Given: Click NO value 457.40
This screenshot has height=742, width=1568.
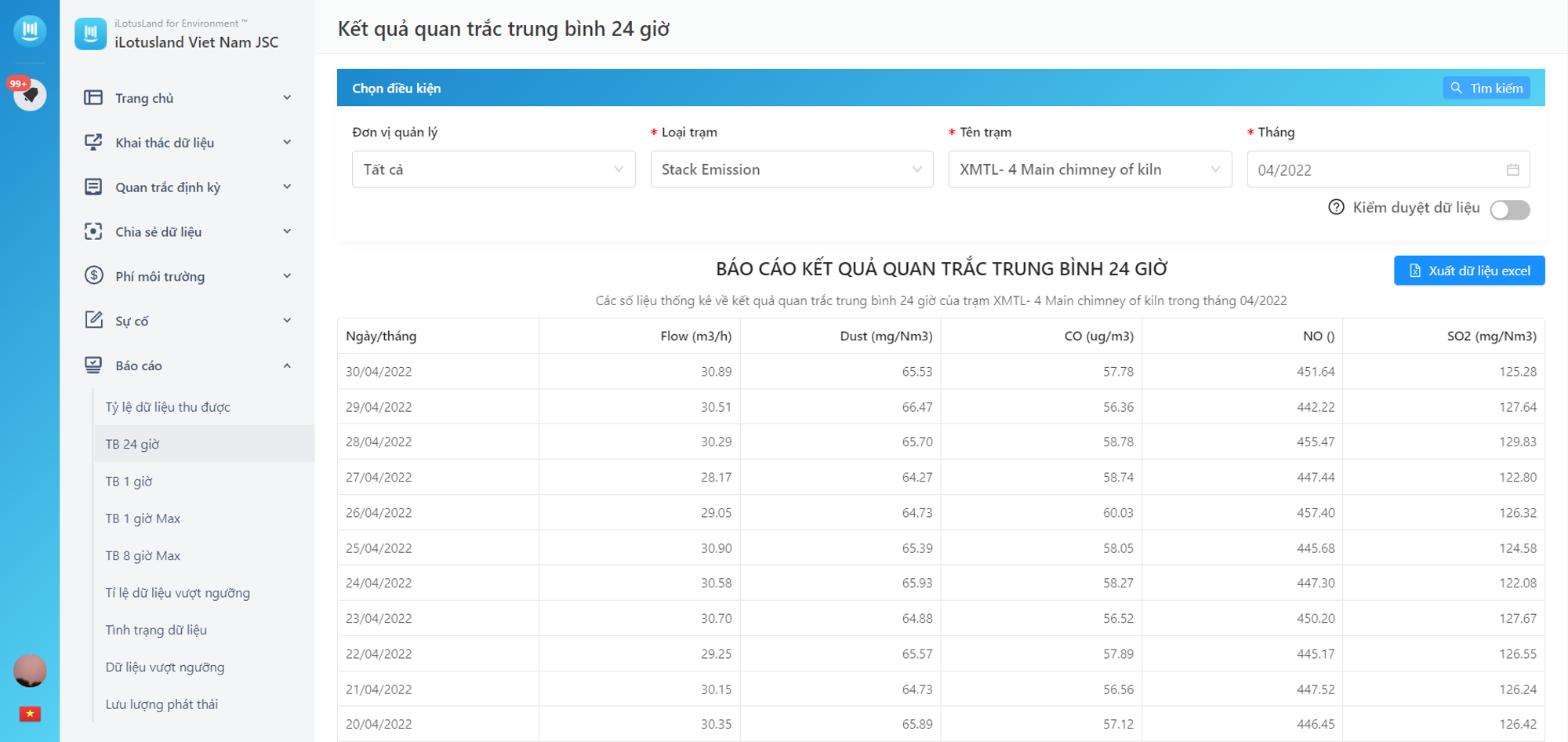Looking at the screenshot, I should [x=1316, y=513].
